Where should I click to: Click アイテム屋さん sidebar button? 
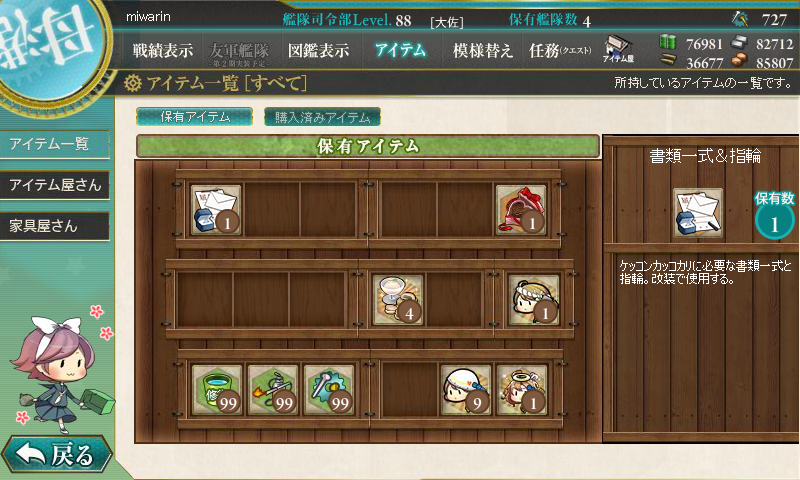pos(55,185)
